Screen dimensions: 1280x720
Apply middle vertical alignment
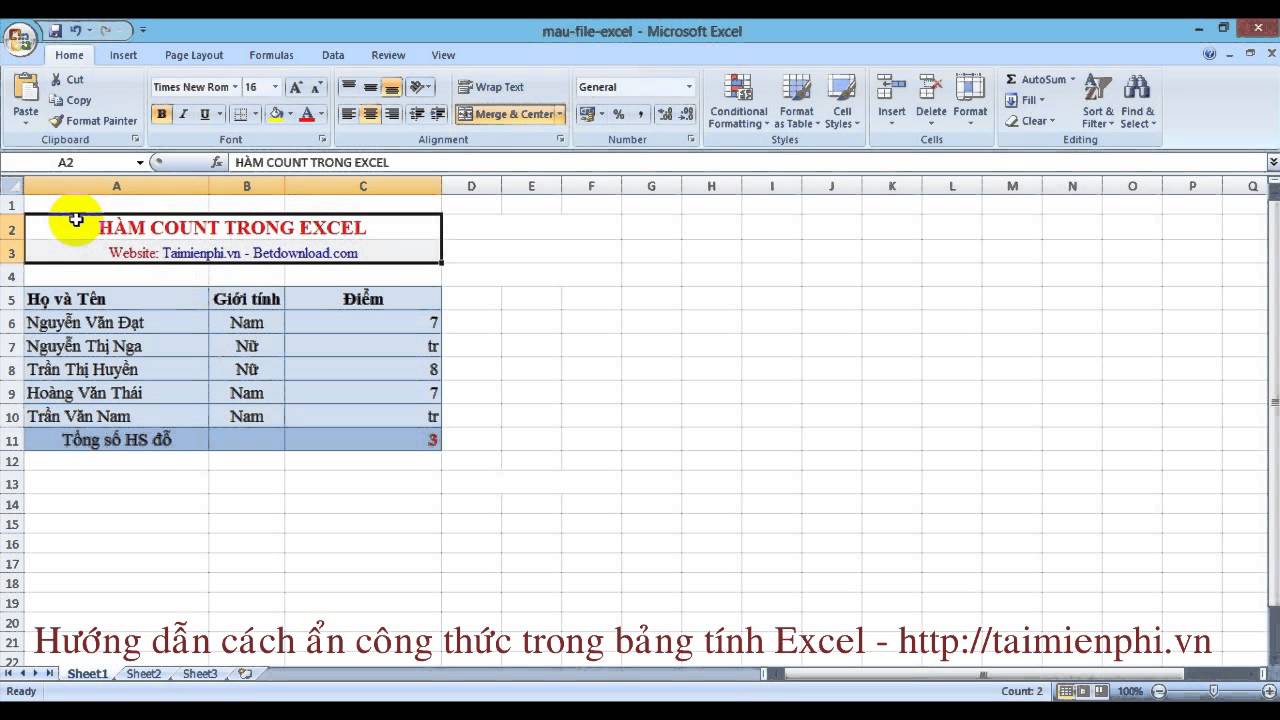(370, 87)
